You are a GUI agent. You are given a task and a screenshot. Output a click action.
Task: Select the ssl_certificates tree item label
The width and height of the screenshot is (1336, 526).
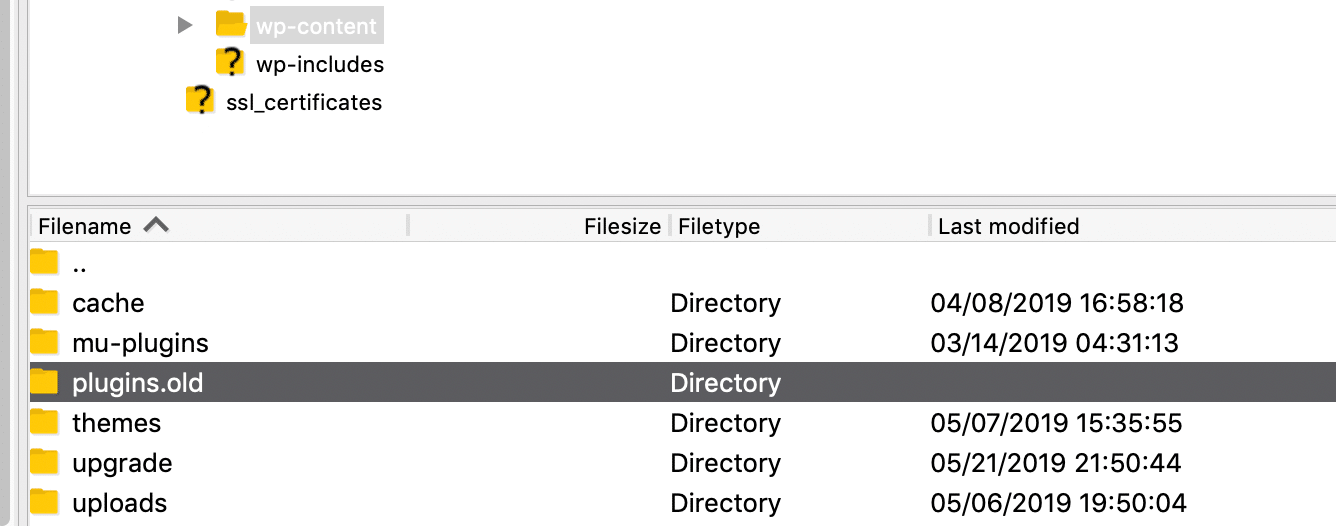point(304,102)
